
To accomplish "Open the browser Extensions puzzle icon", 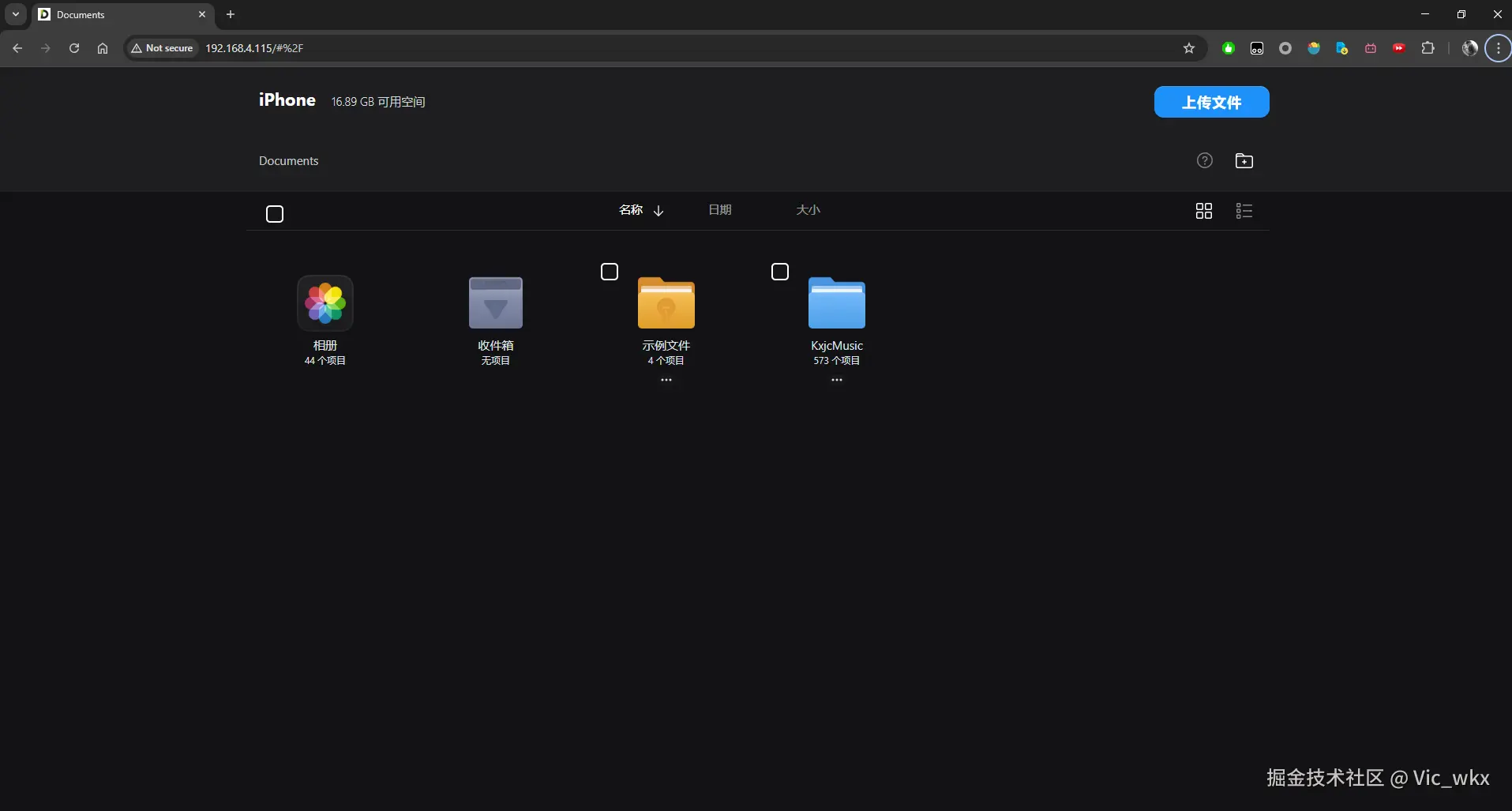I will 1428,48.
